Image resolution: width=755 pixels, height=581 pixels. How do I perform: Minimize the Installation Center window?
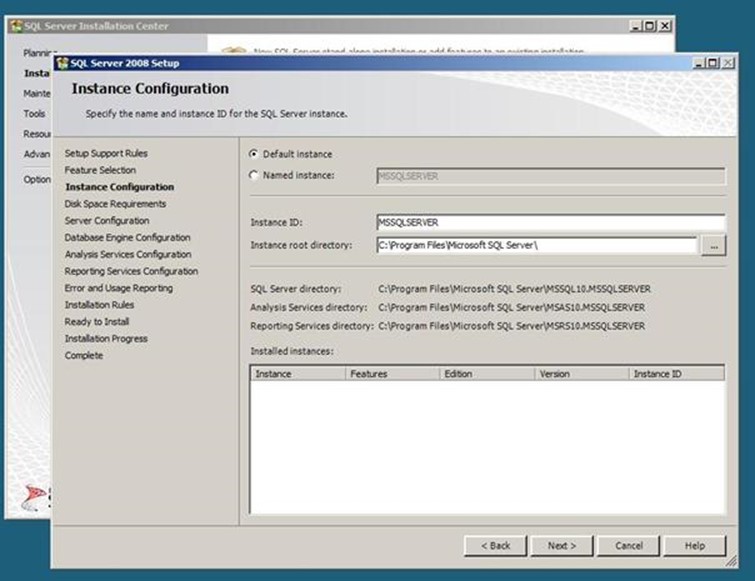click(x=636, y=26)
